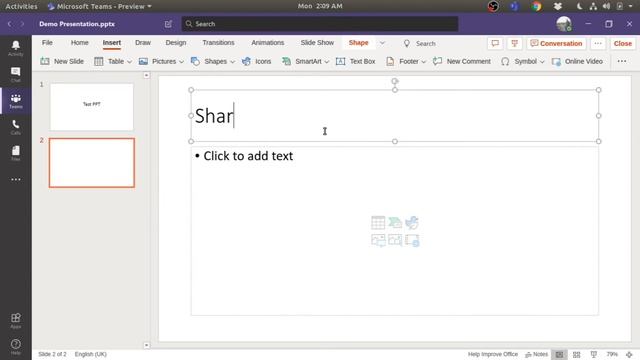Click English (UK) language in status bar
The height and width of the screenshot is (360, 640).
91,354
